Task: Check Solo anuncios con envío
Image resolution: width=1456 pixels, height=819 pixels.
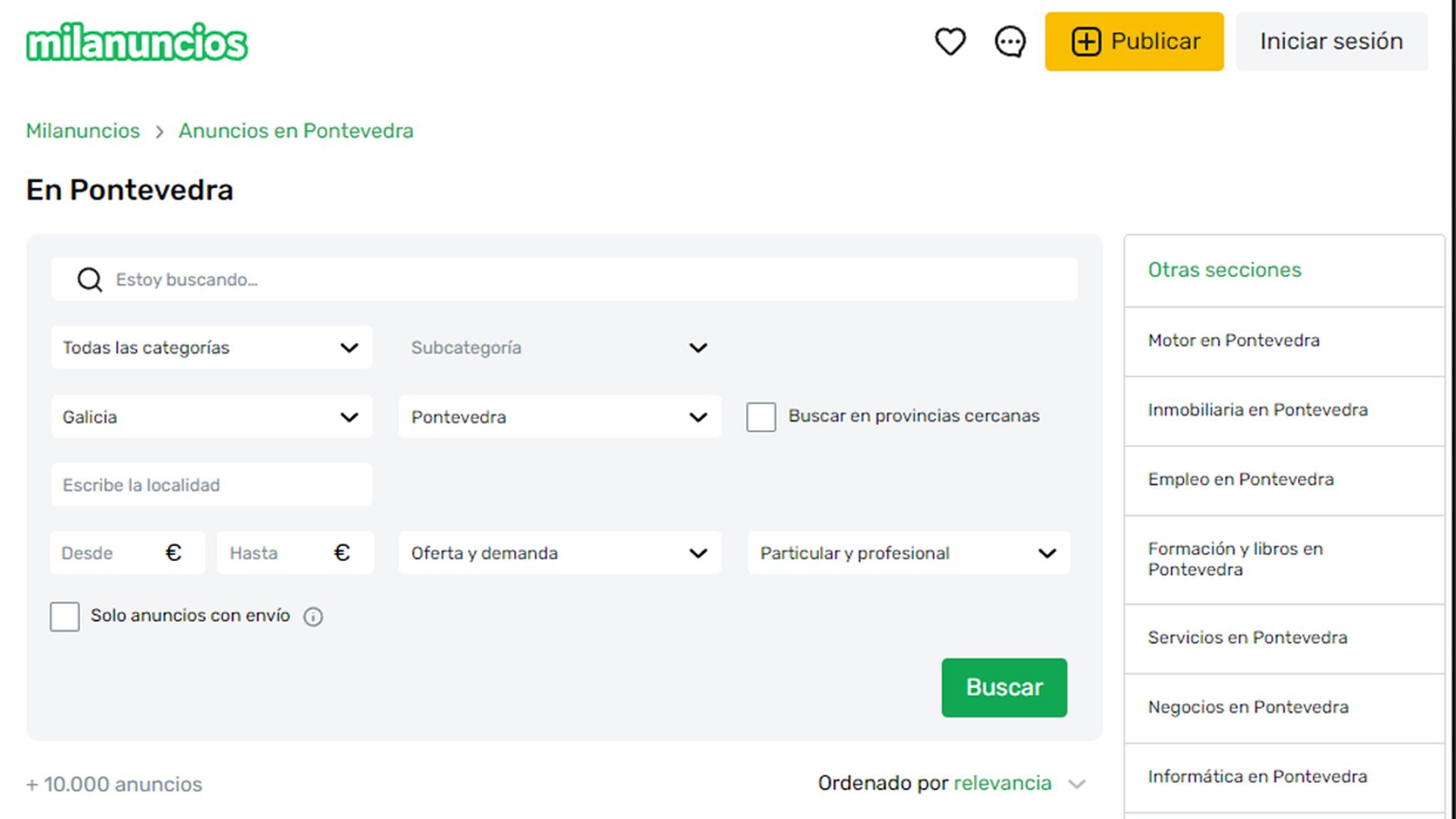Action: (65, 616)
